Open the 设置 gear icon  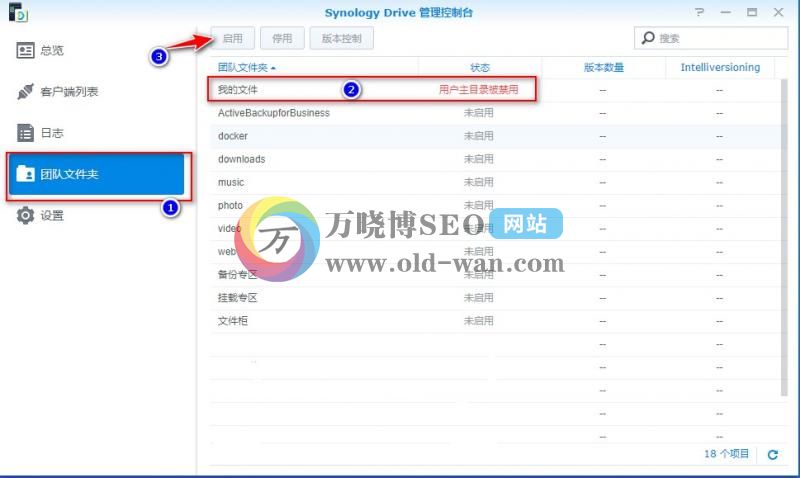(x=25, y=215)
